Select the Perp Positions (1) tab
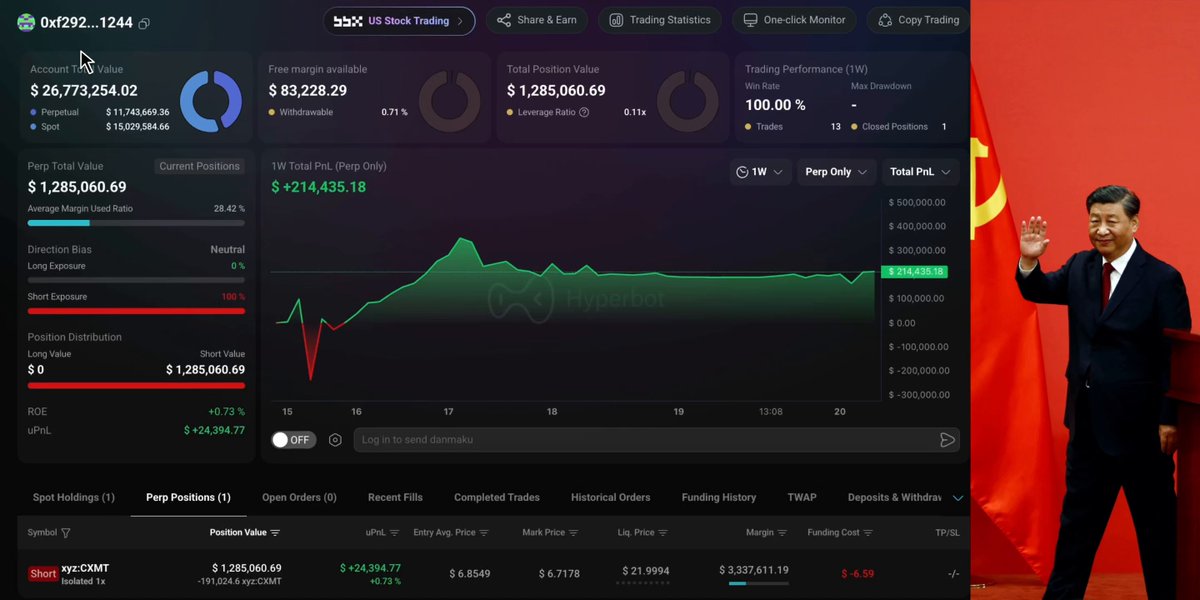The height and width of the screenshot is (600, 1200). [x=188, y=497]
